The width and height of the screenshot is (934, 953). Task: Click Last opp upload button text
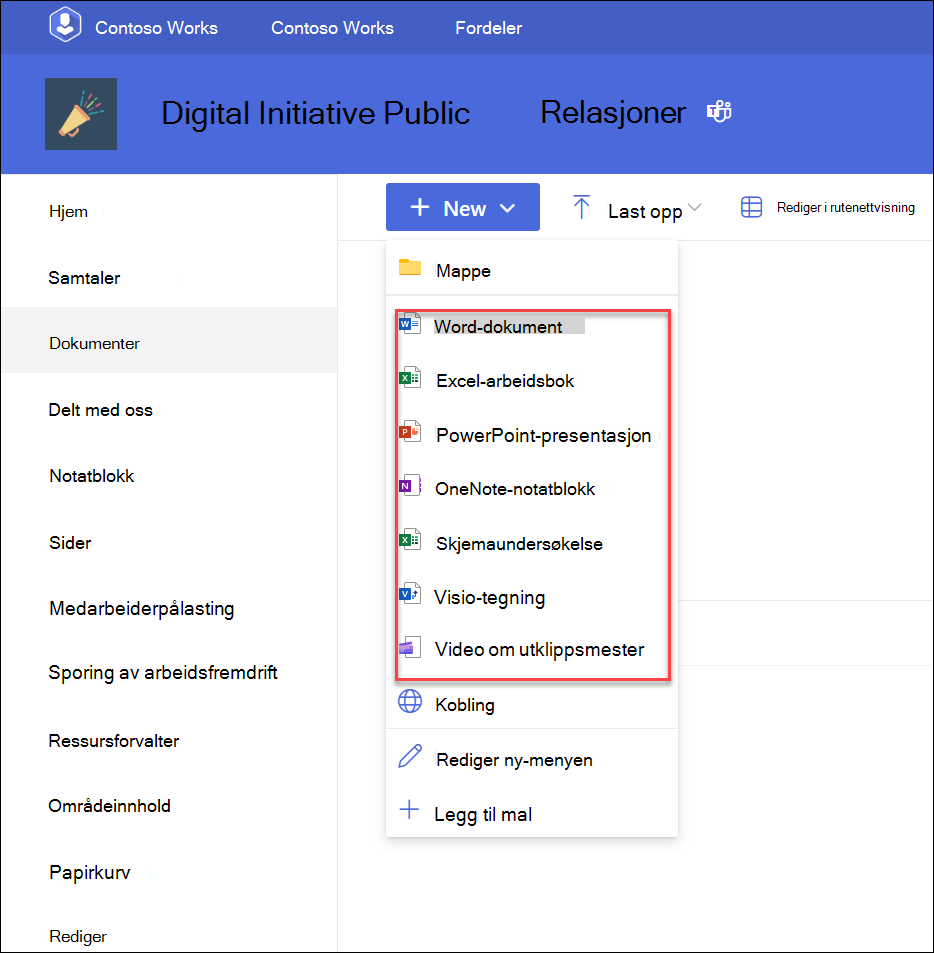tap(645, 212)
